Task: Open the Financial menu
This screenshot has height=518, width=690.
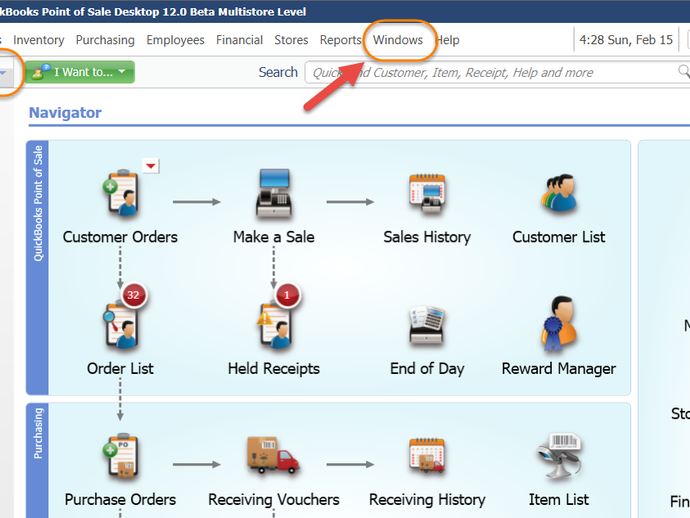Action: 239,40
